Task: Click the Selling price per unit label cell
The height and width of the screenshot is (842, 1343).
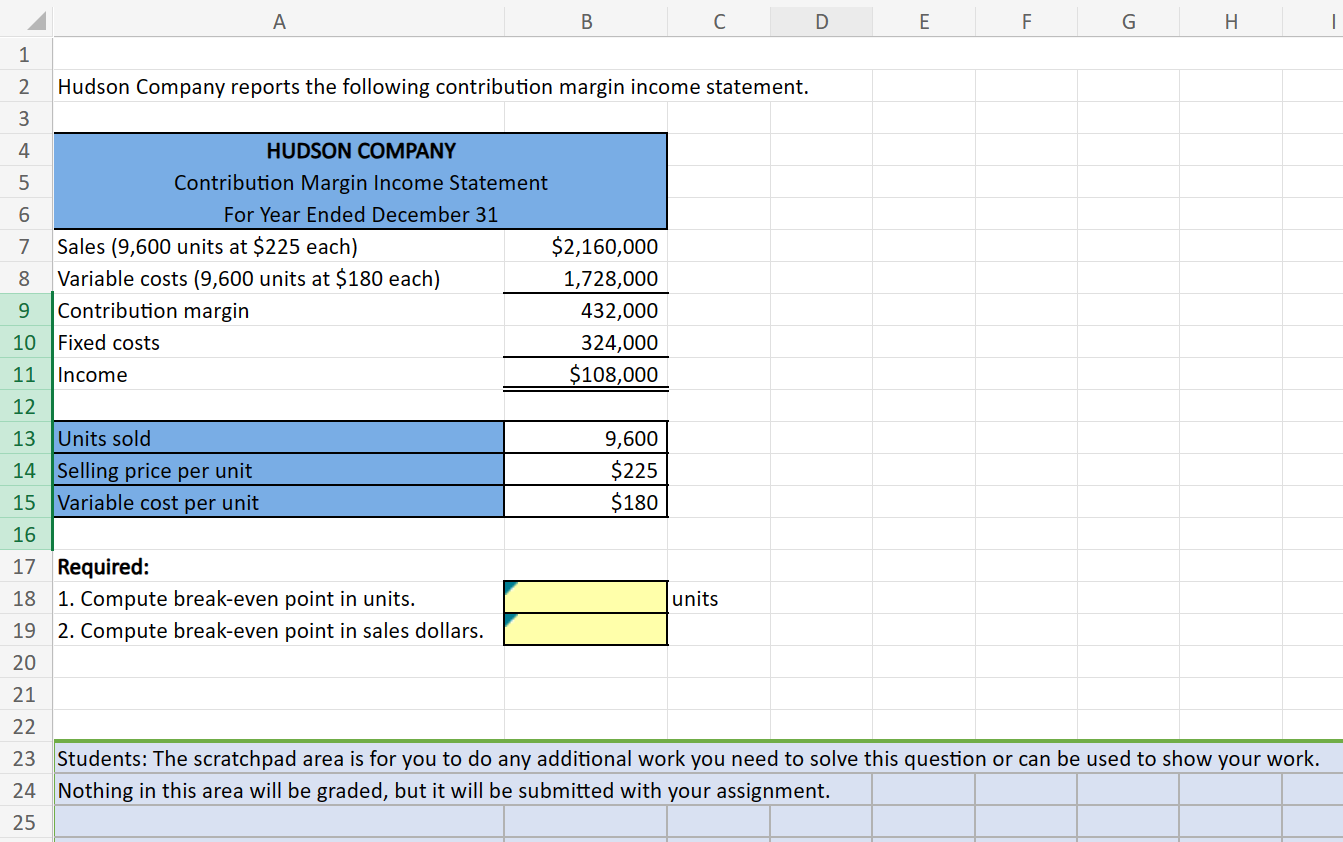Action: pyautogui.click(x=200, y=470)
